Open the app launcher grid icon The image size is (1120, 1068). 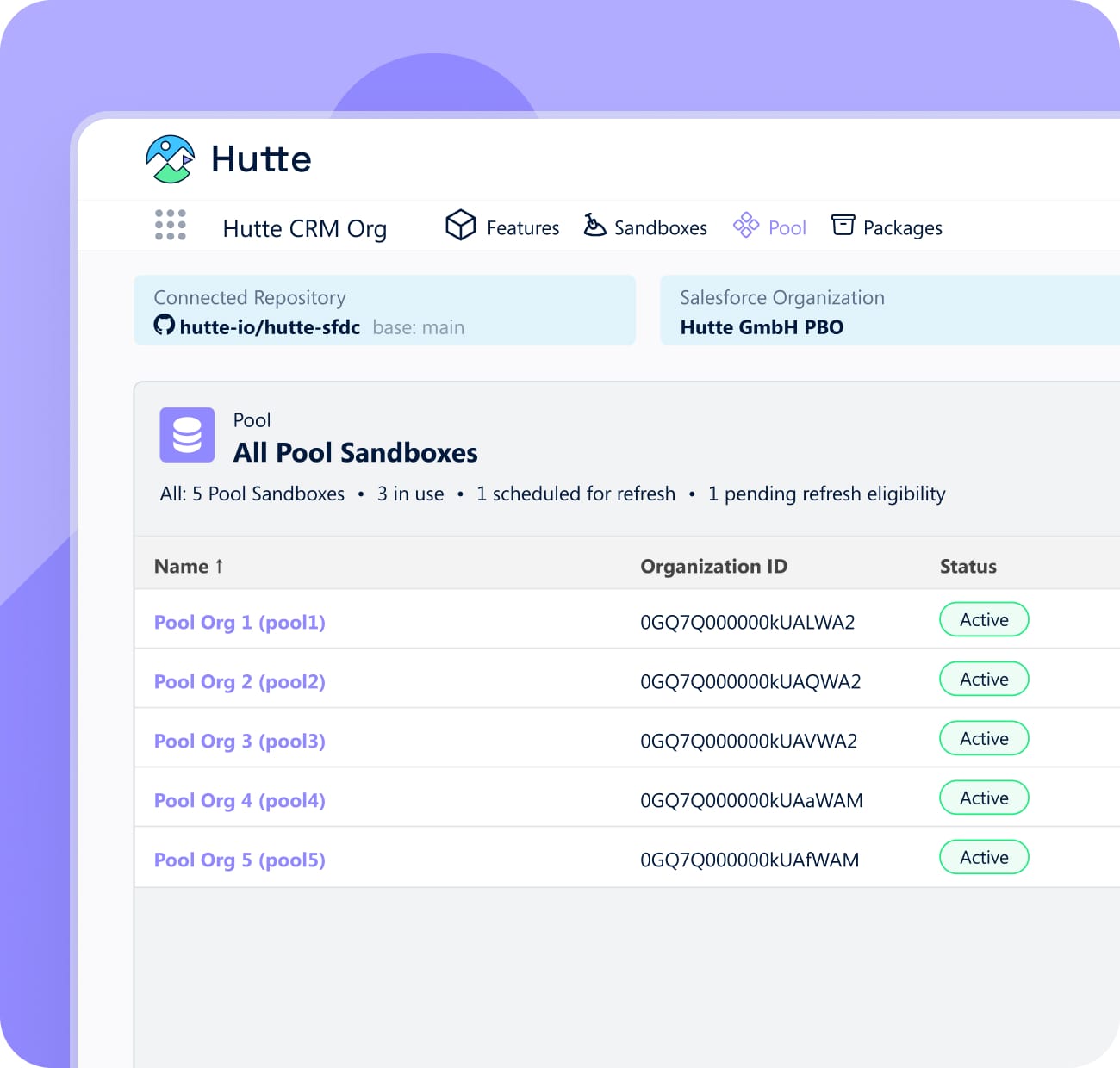[x=171, y=225]
